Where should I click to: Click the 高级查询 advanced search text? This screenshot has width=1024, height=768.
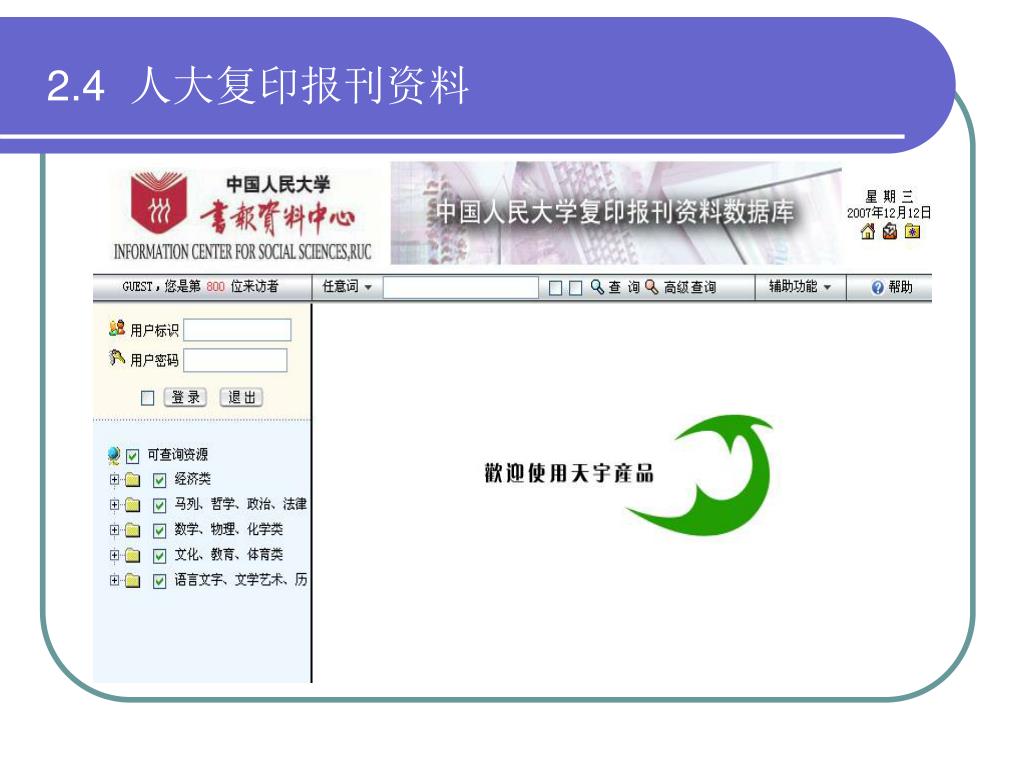[x=690, y=287]
